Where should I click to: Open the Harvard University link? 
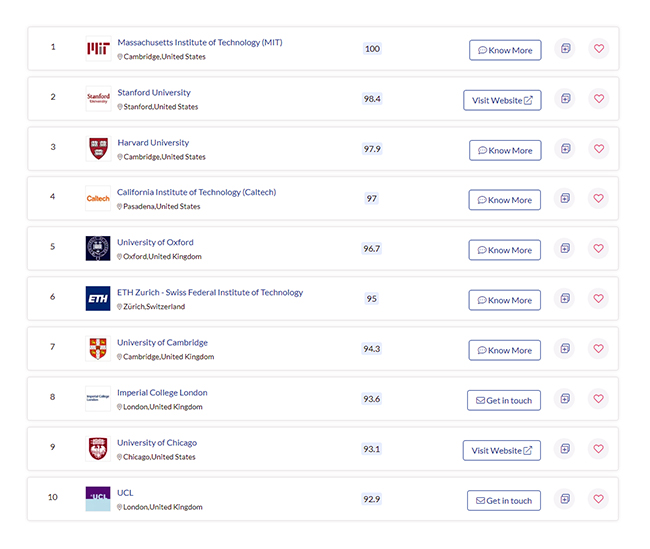(153, 143)
